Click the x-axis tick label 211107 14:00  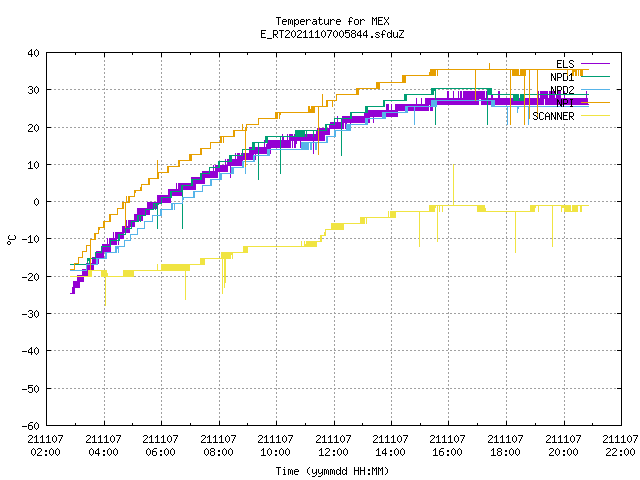pyautogui.click(x=391, y=446)
